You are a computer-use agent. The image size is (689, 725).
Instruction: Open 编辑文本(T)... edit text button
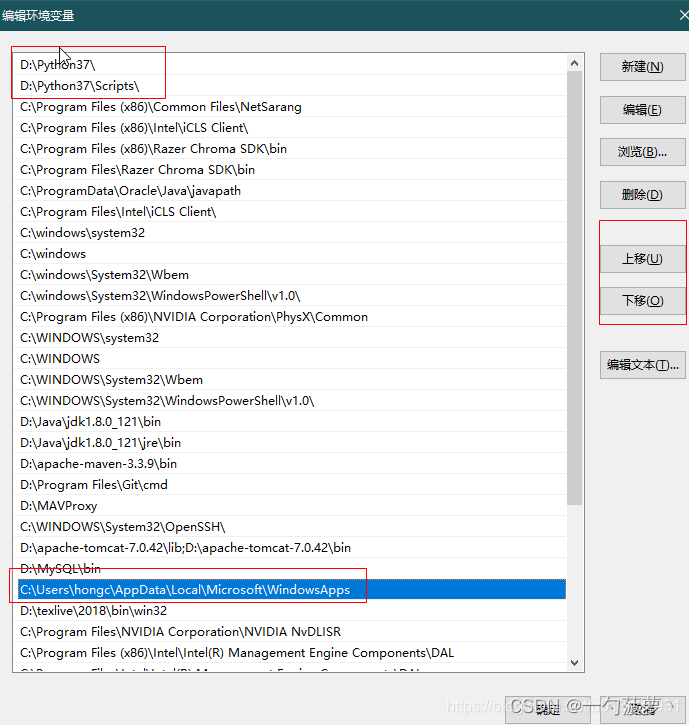point(642,365)
